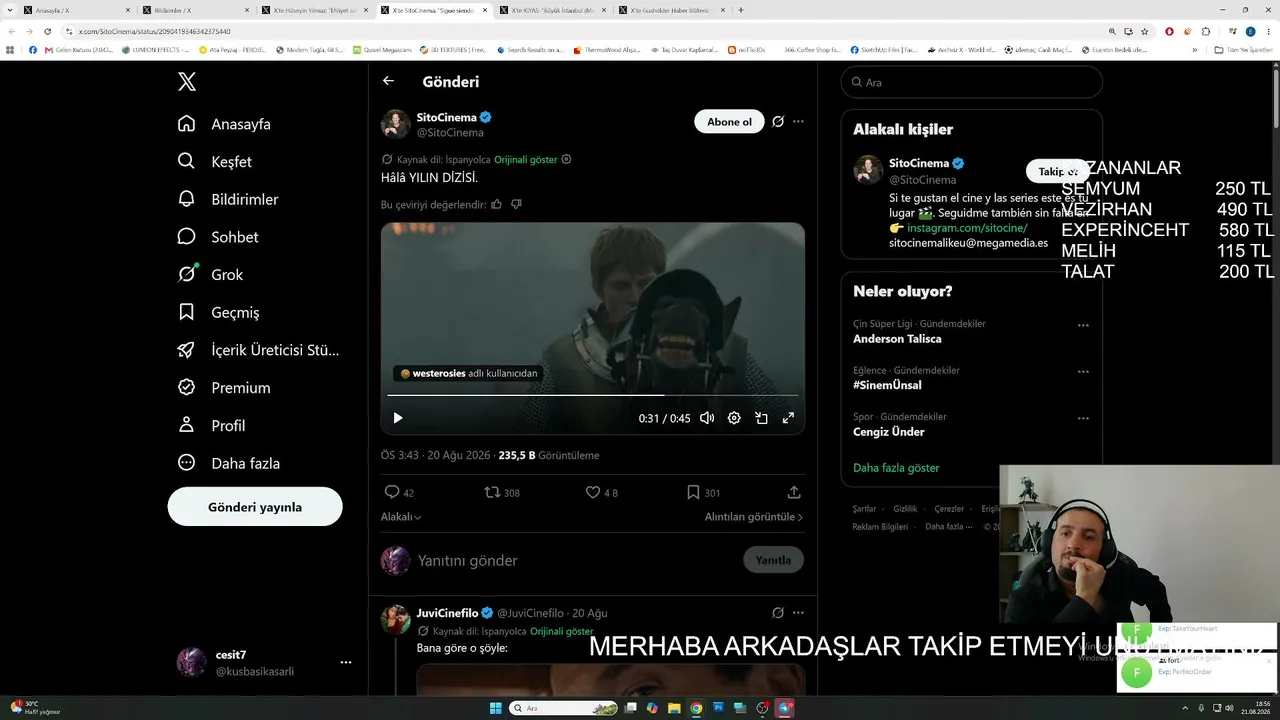Expand the Alakalı replies sort dropdown
Screen dimensions: 1280x720
pyautogui.click(x=401, y=517)
